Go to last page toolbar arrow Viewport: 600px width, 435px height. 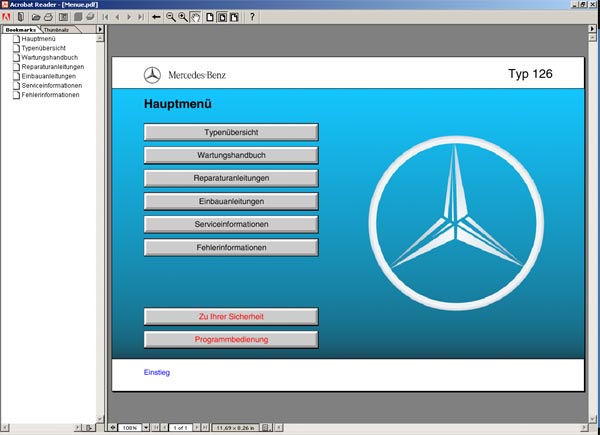141,17
